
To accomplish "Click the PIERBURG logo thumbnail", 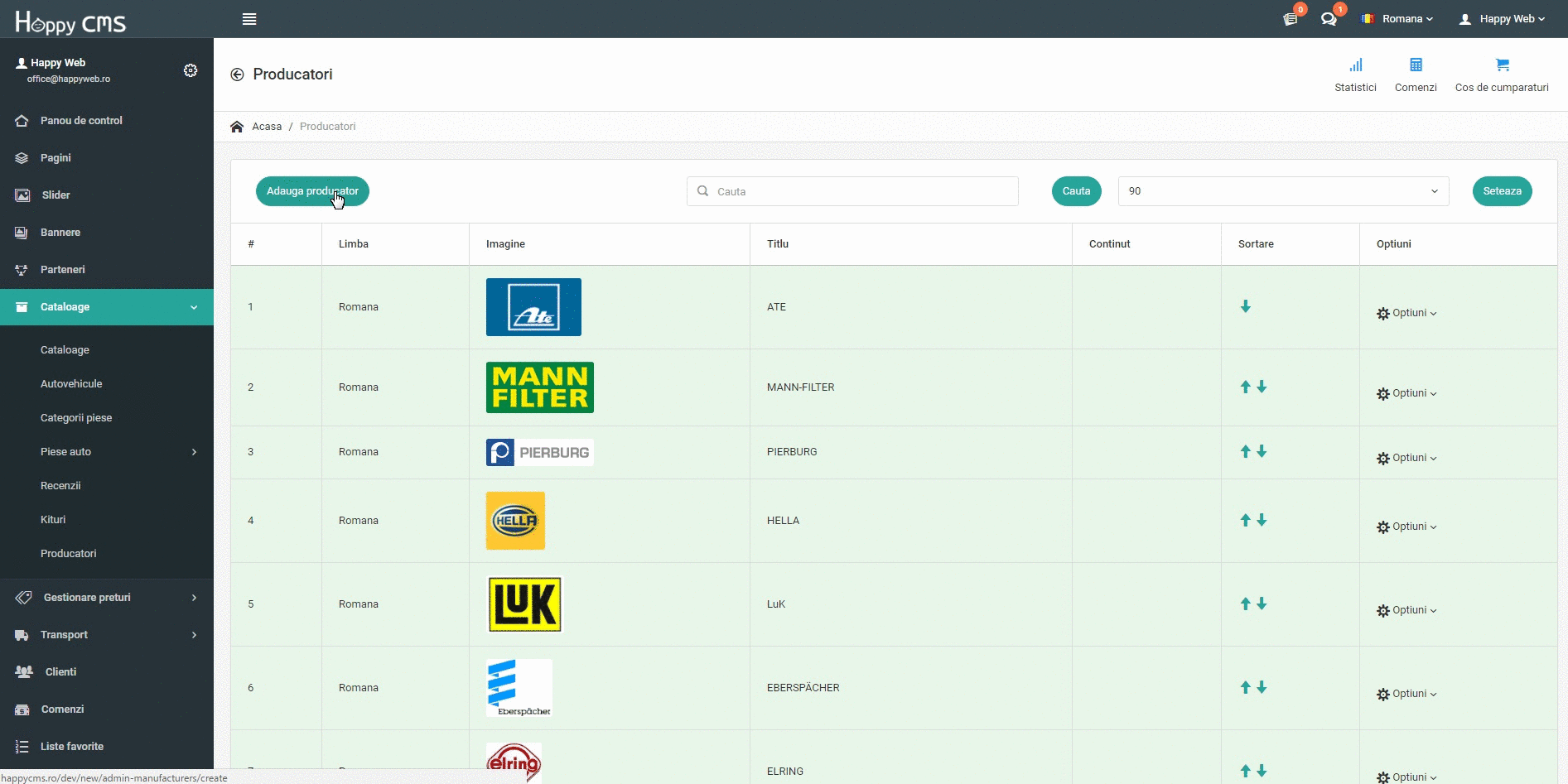I will [x=540, y=452].
